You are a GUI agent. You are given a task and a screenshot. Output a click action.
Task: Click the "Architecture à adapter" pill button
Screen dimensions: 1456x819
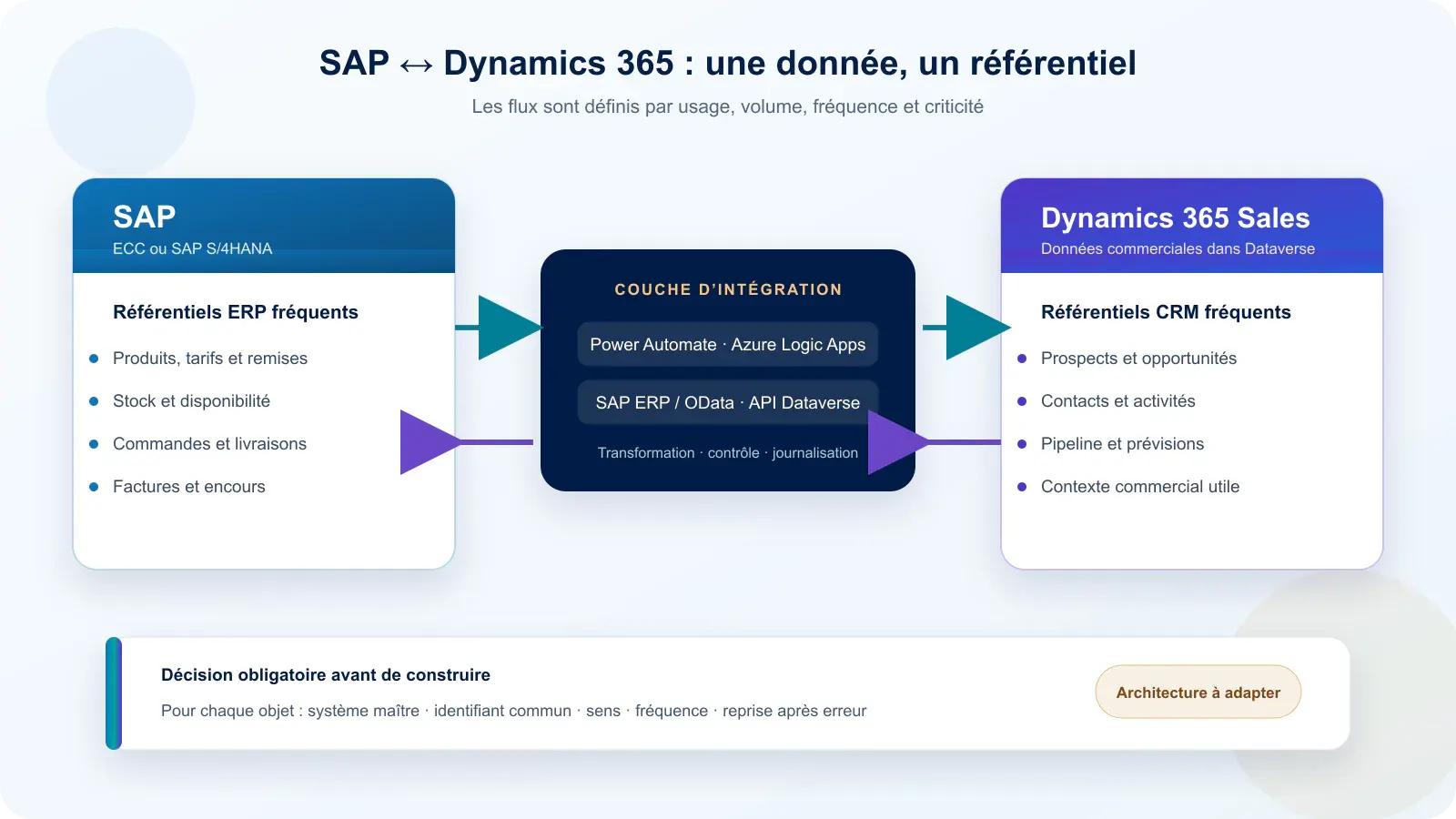pos(1198,692)
